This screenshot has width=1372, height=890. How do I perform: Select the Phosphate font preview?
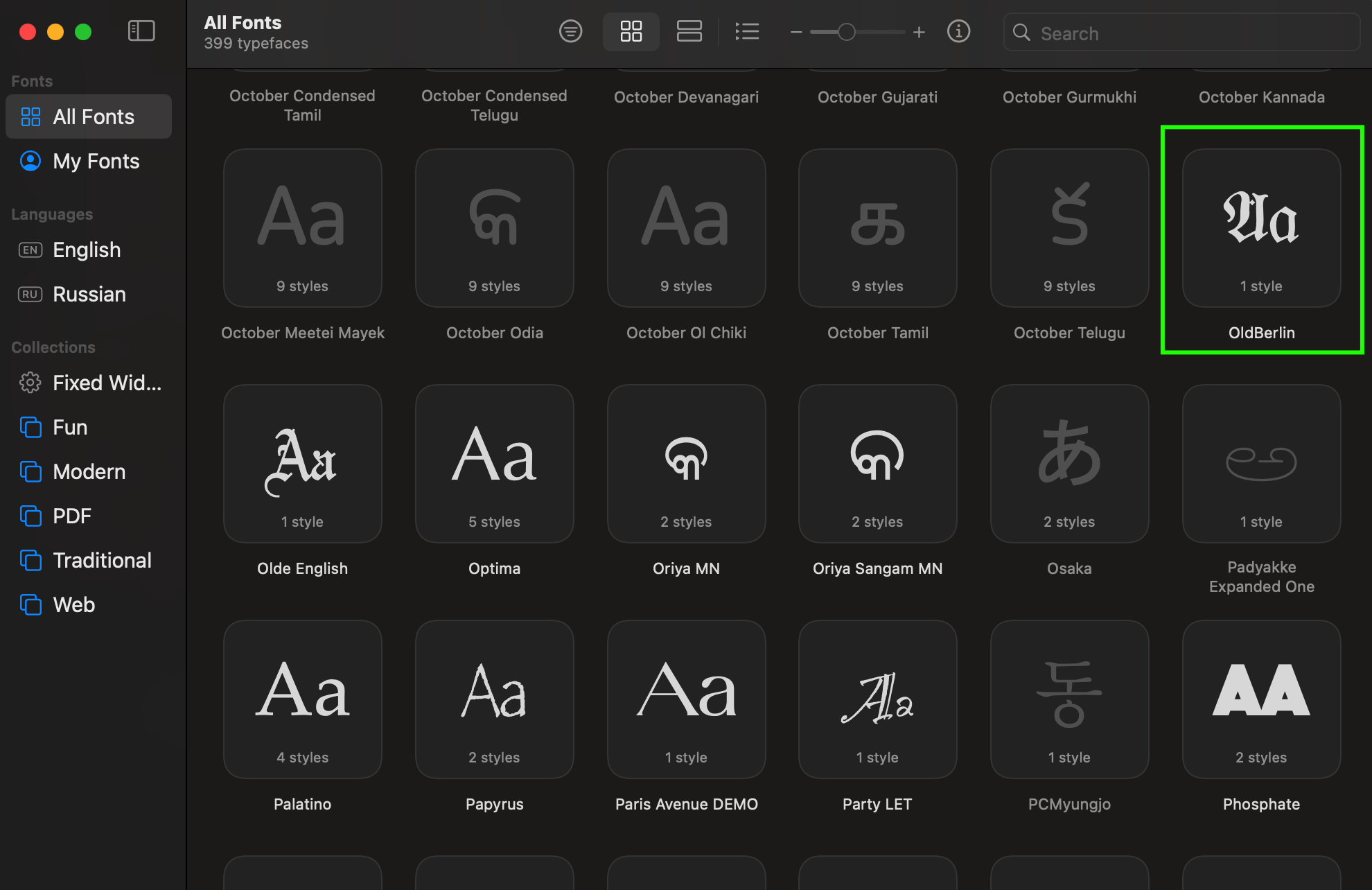[x=1261, y=699]
